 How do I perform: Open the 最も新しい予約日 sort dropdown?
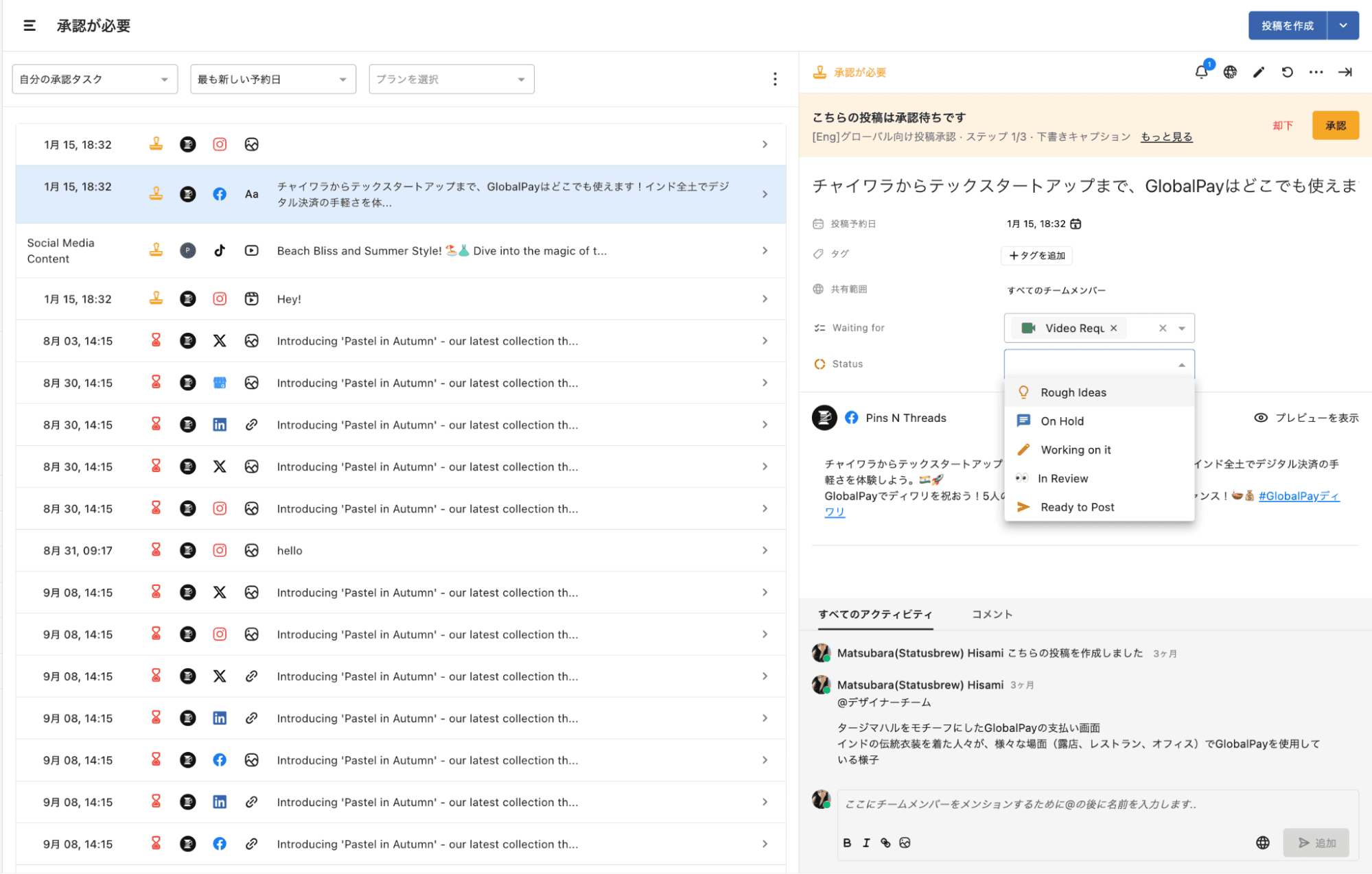[x=273, y=79]
